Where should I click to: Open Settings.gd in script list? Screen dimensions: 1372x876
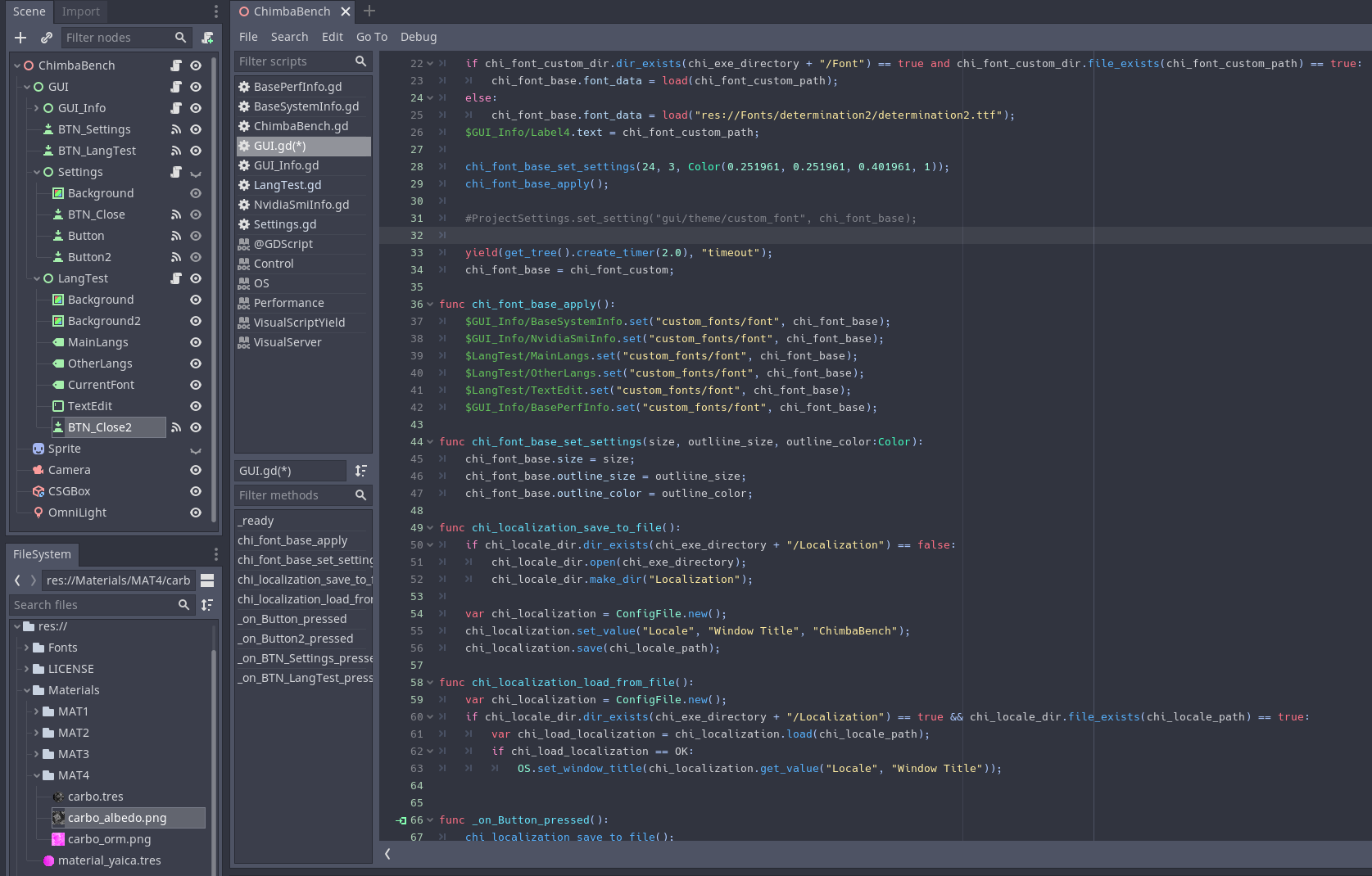click(284, 224)
